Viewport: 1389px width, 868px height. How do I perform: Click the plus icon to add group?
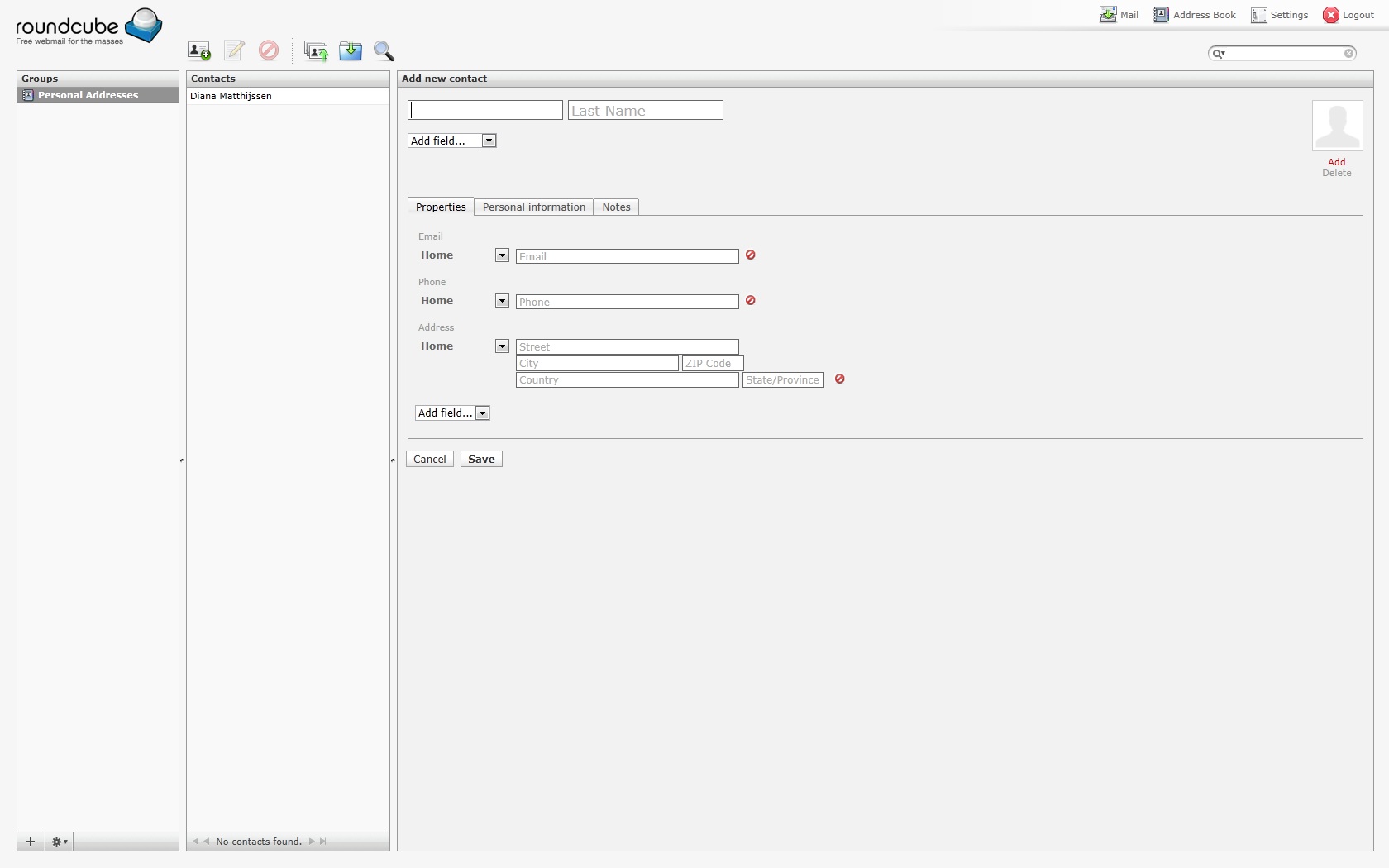pos(31,842)
